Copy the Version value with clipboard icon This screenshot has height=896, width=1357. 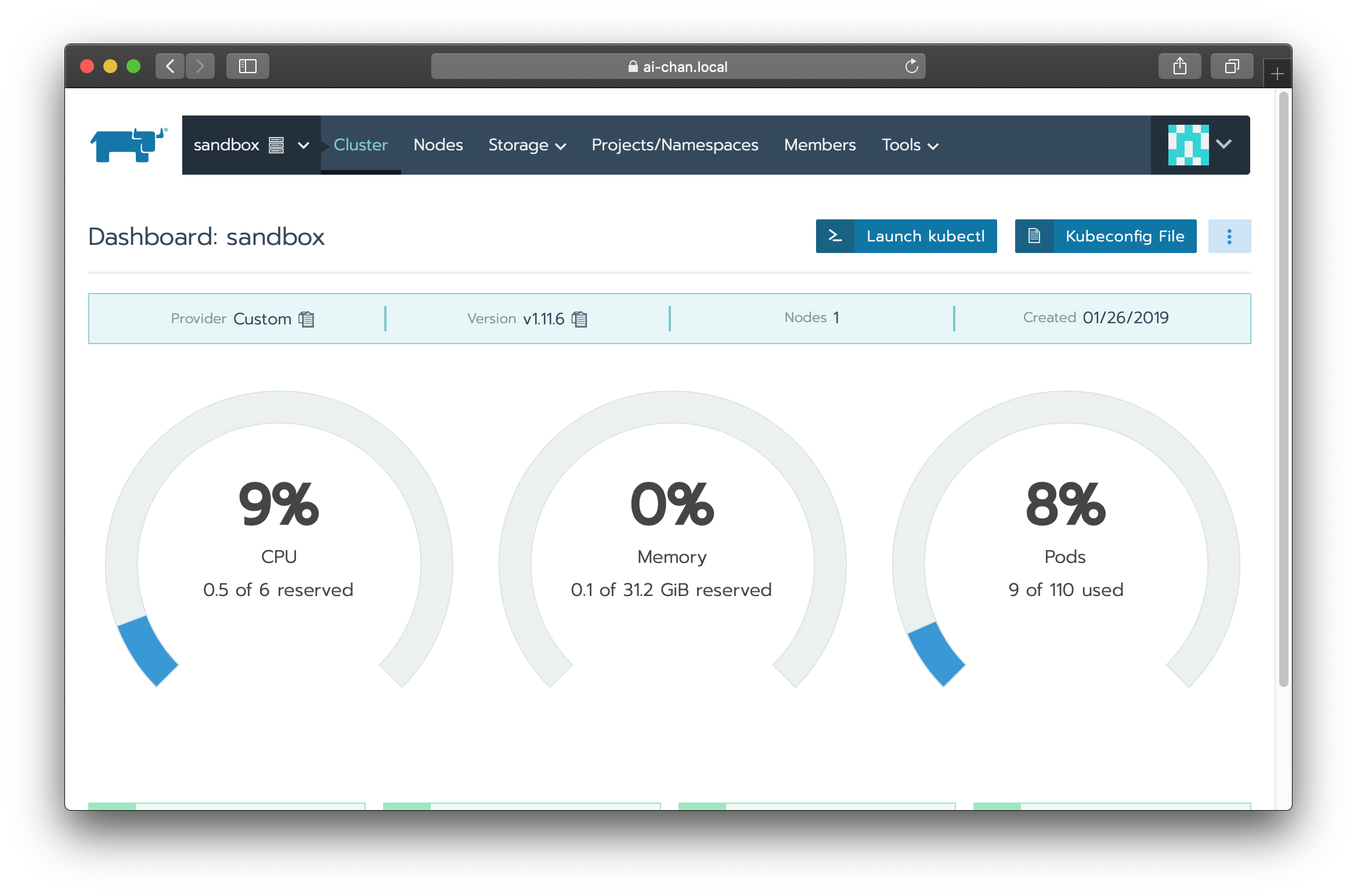[x=579, y=319]
